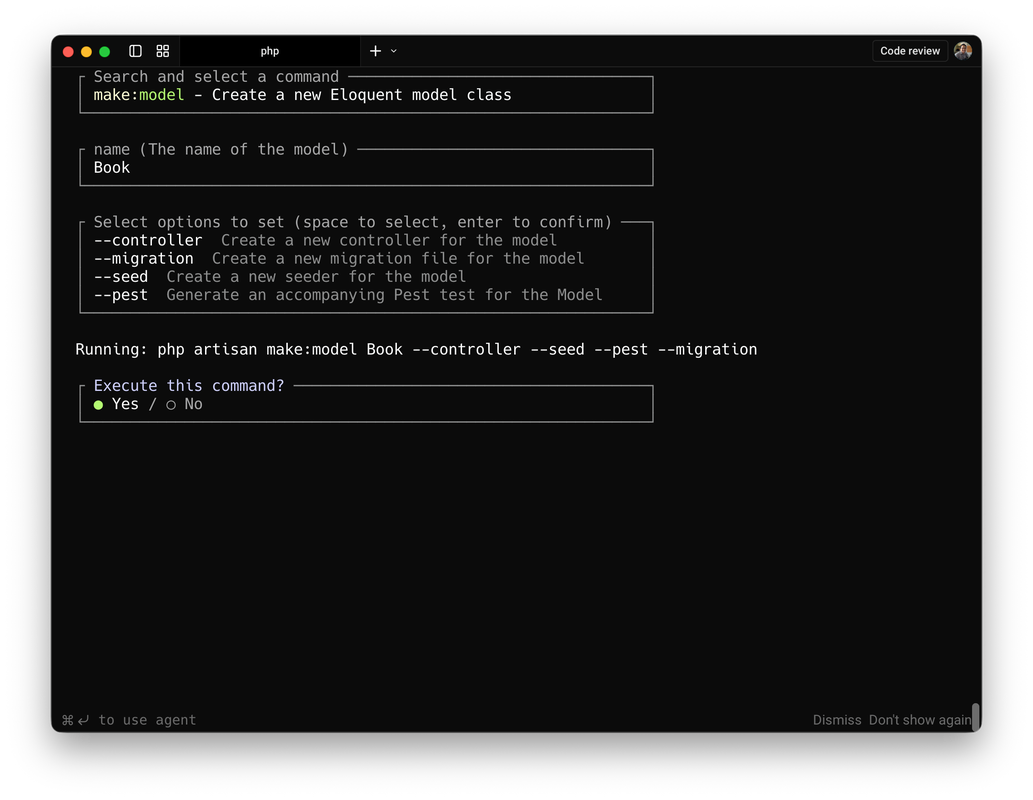Click the block layout grid icon
Viewport: 1033px width, 800px height.
coord(162,51)
